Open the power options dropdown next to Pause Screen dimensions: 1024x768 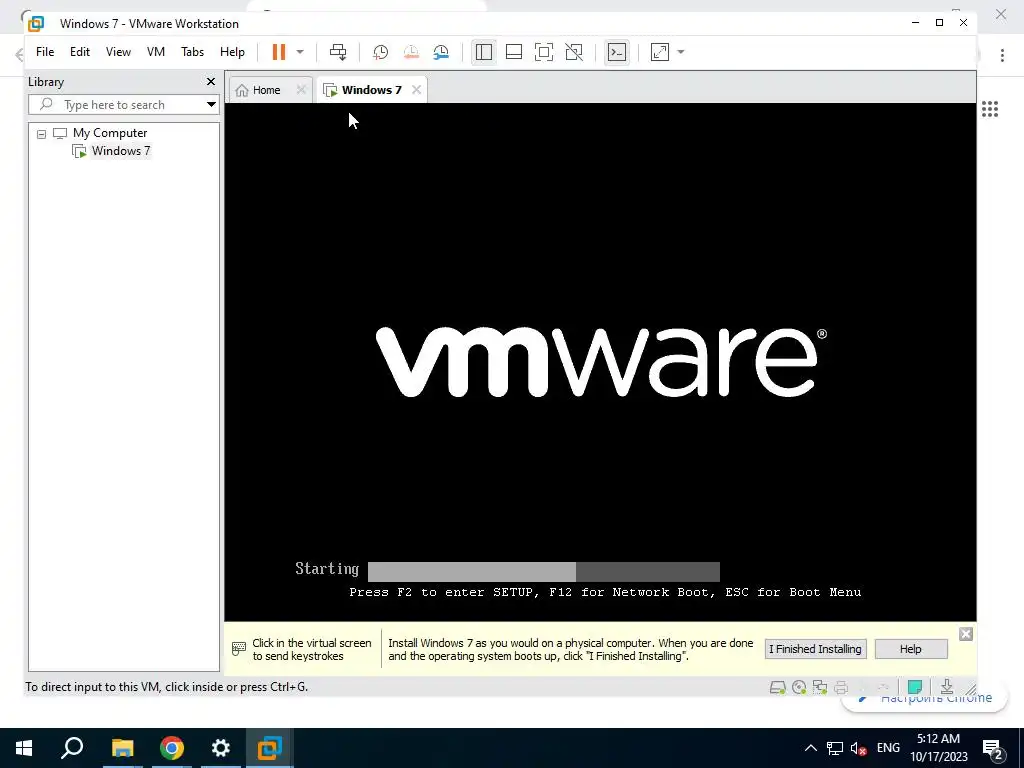pyautogui.click(x=300, y=52)
